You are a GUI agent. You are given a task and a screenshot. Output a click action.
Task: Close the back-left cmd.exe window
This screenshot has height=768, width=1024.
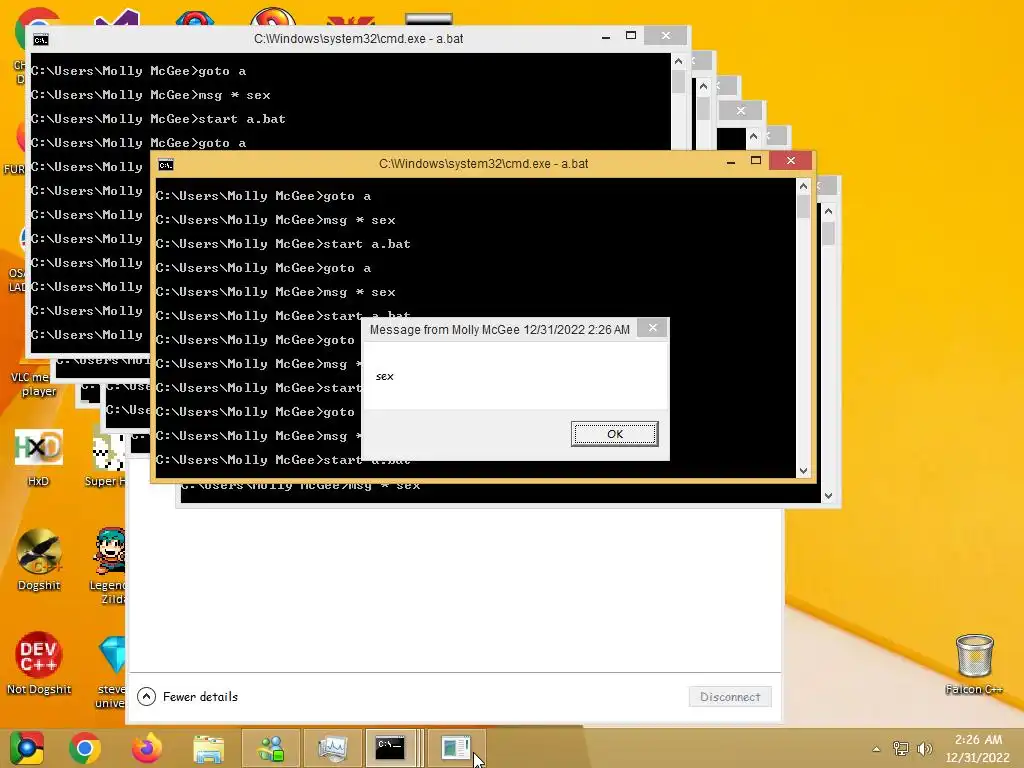tap(665, 35)
